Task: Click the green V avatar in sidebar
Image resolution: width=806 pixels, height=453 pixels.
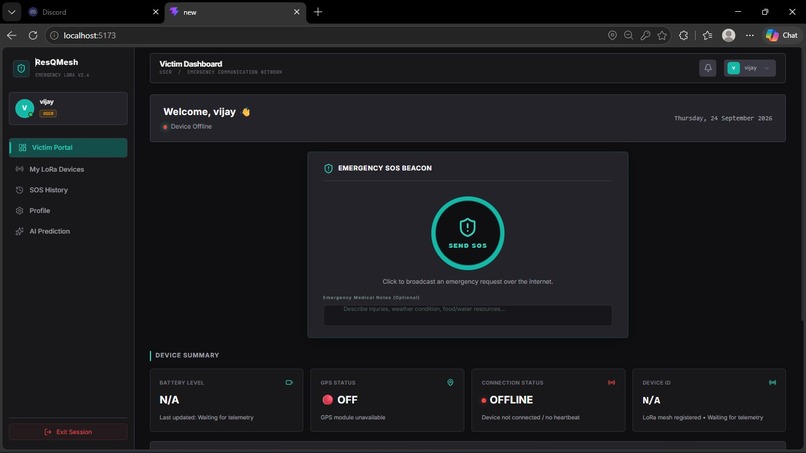Action: [24, 108]
